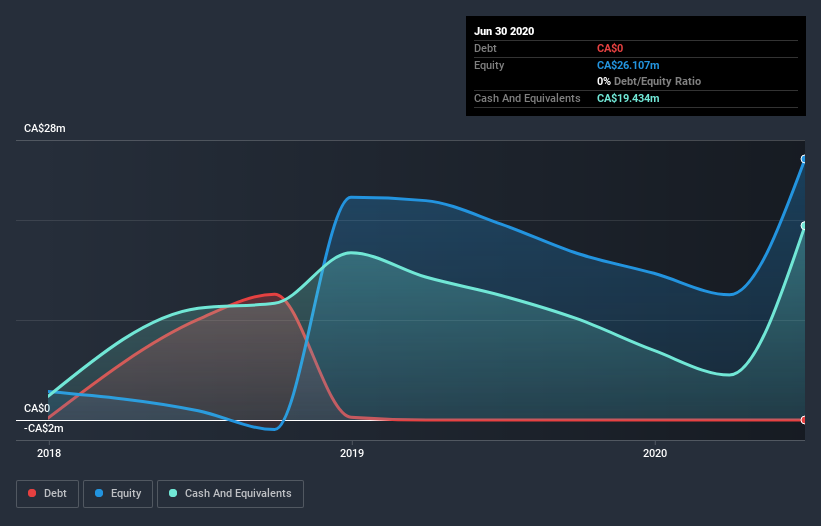Toggle the Equity series legend button
The height and width of the screenshot is (526, 821).
click(118, 494)
